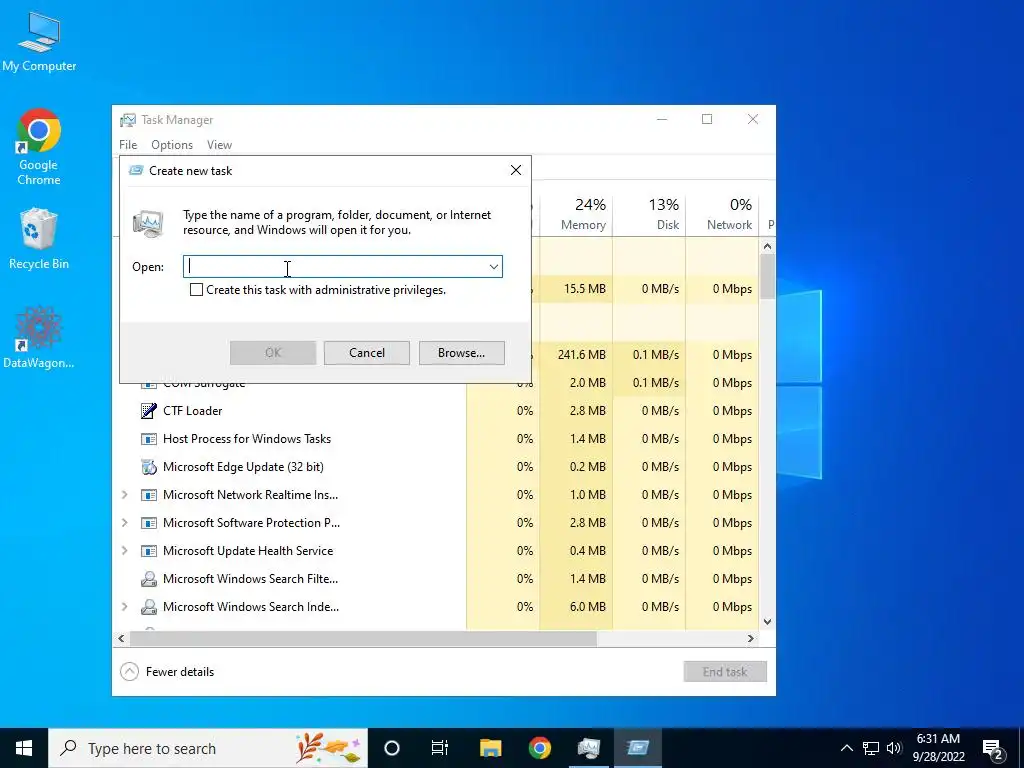1024x768 pixels.
Task: Click the taskbar search box
Action: click(208, 748)
